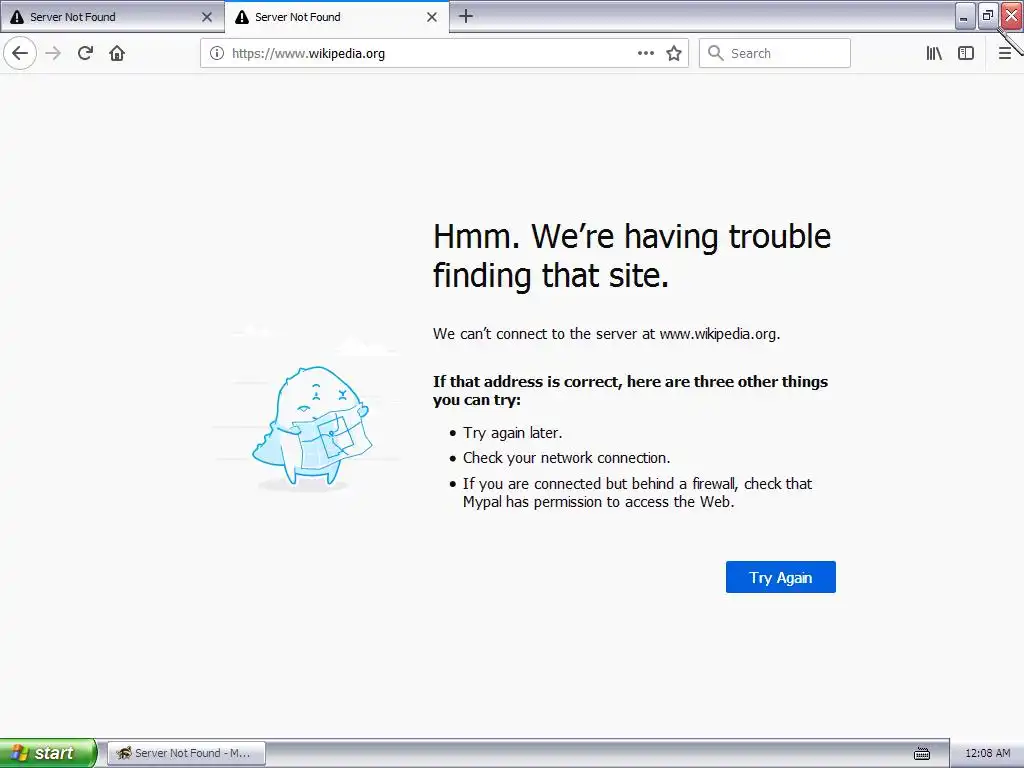
Task: Click the search magnifier icon
Action: [x=716, y=53]
